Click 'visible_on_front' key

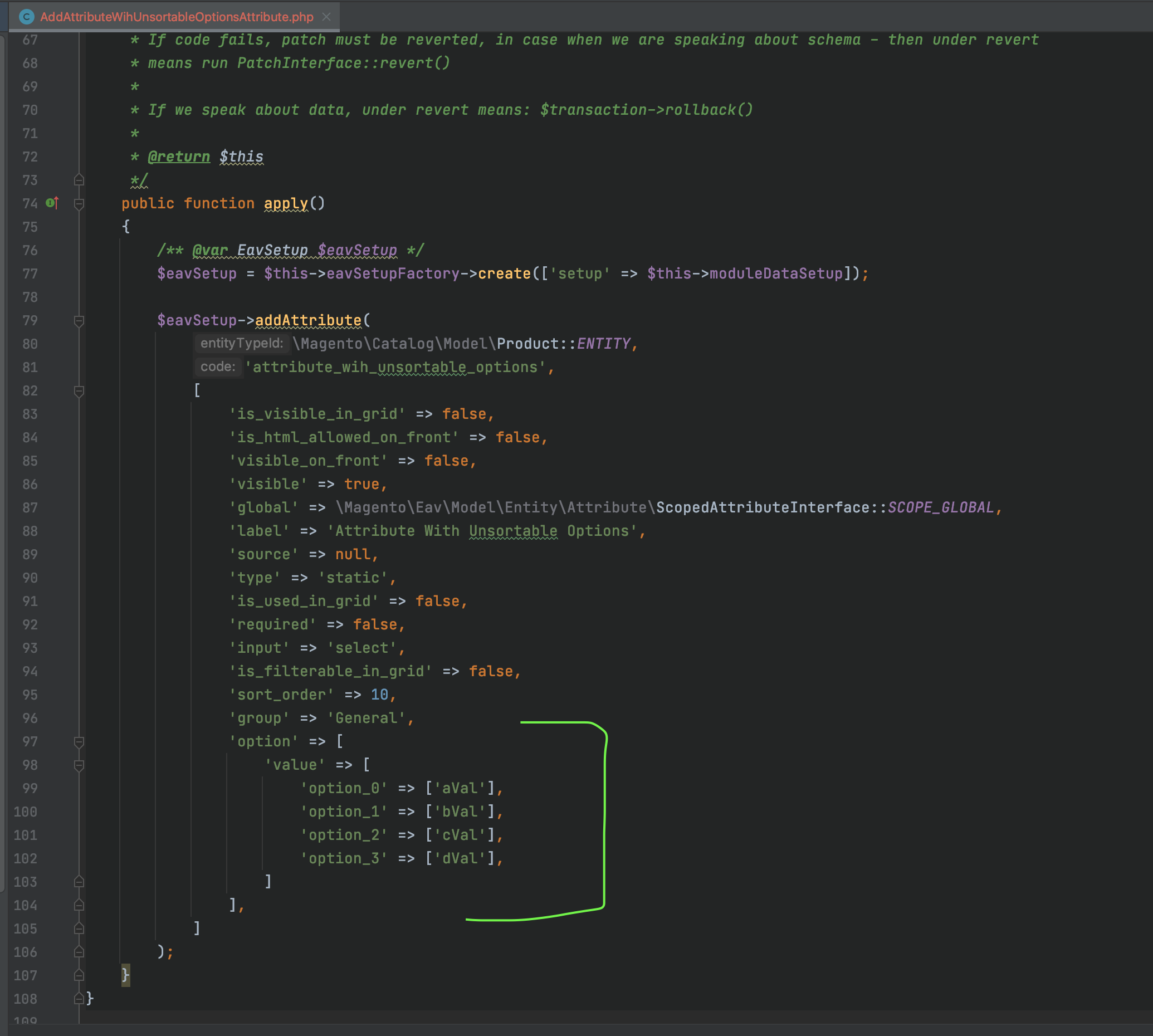click(x=308, y=461)
